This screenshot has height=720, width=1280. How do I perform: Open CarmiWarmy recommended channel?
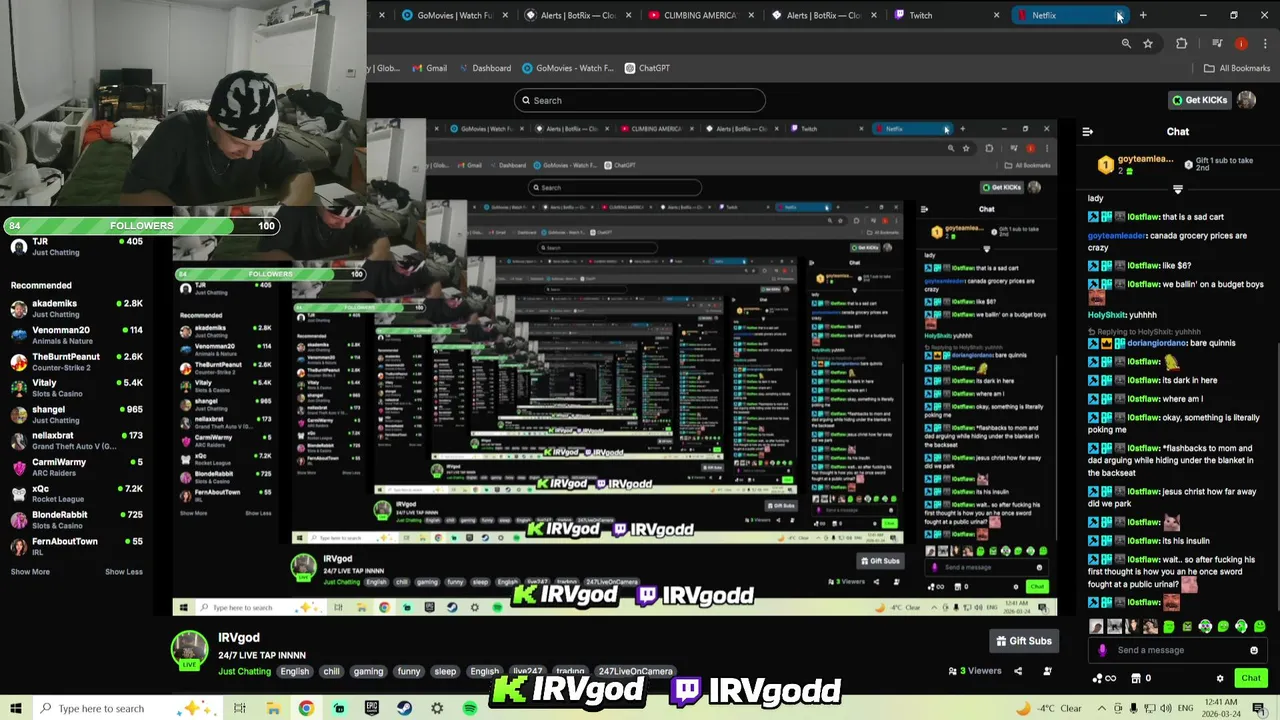[75, 467]
